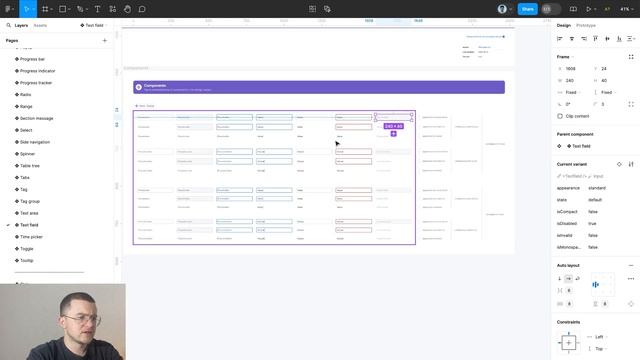Align right in the Design panel
Screen dimensions: 640x360
click(584, 38)
